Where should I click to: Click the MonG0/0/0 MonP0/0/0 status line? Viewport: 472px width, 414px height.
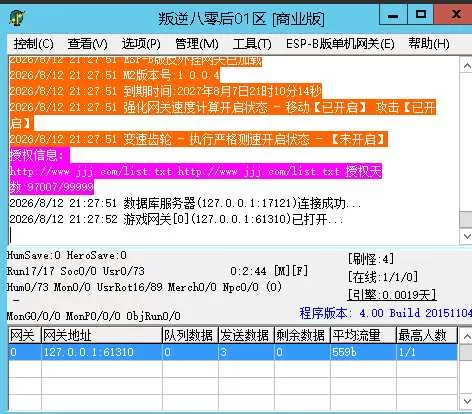[94, 316]
